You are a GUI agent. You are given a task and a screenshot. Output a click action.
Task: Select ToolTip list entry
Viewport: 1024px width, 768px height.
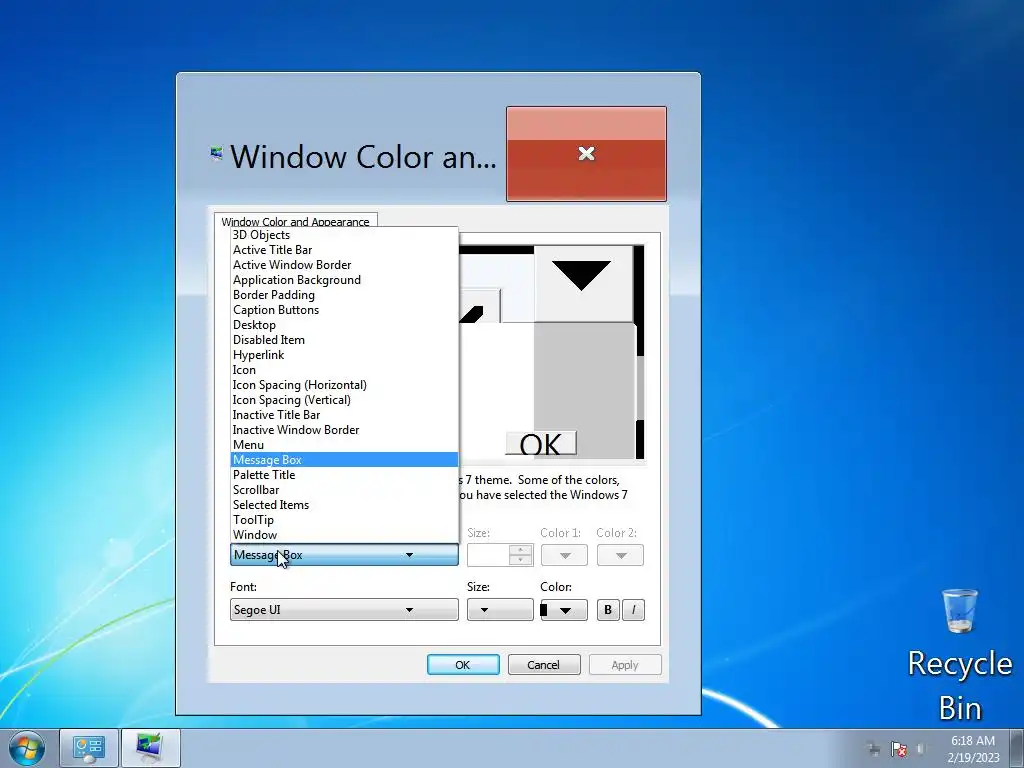pyautogui.click(x=344, y=520)
